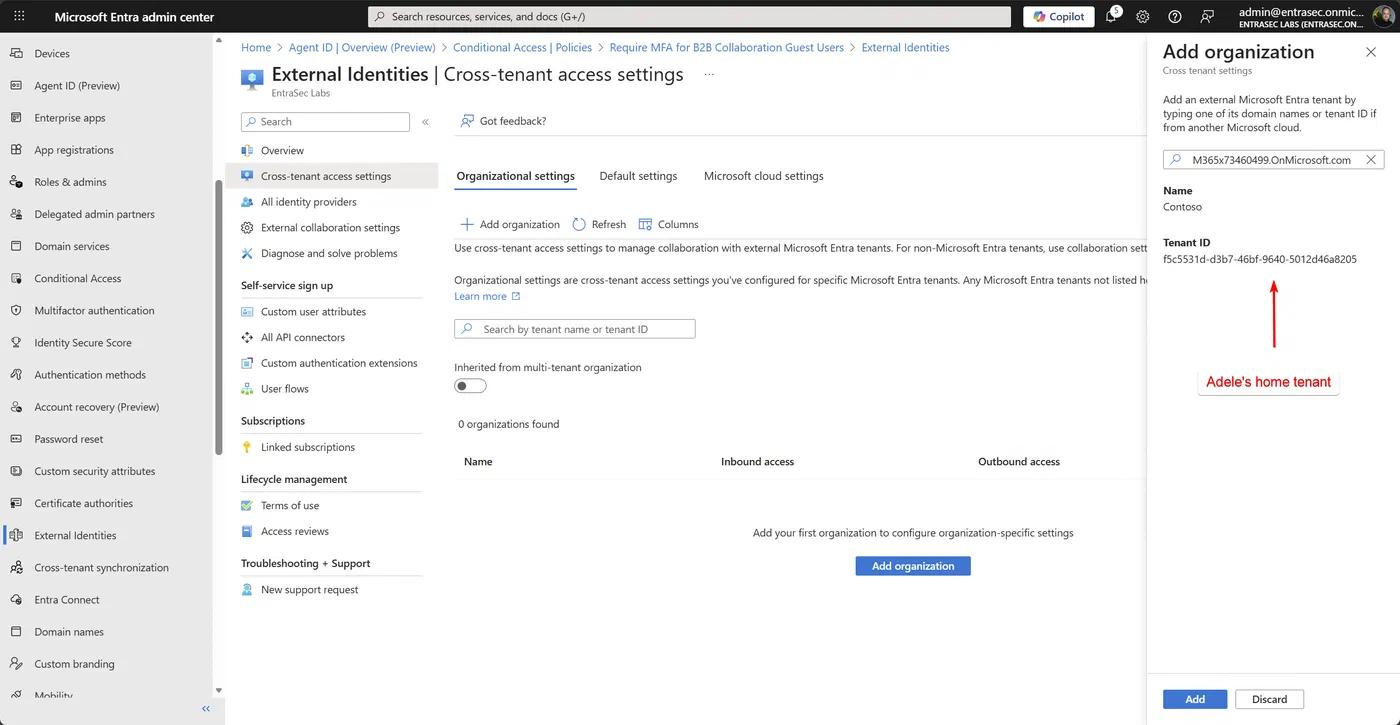Click the Devices sidebar icon
The height and width of the screenshot is (725, 1400).
pos(16,53)
